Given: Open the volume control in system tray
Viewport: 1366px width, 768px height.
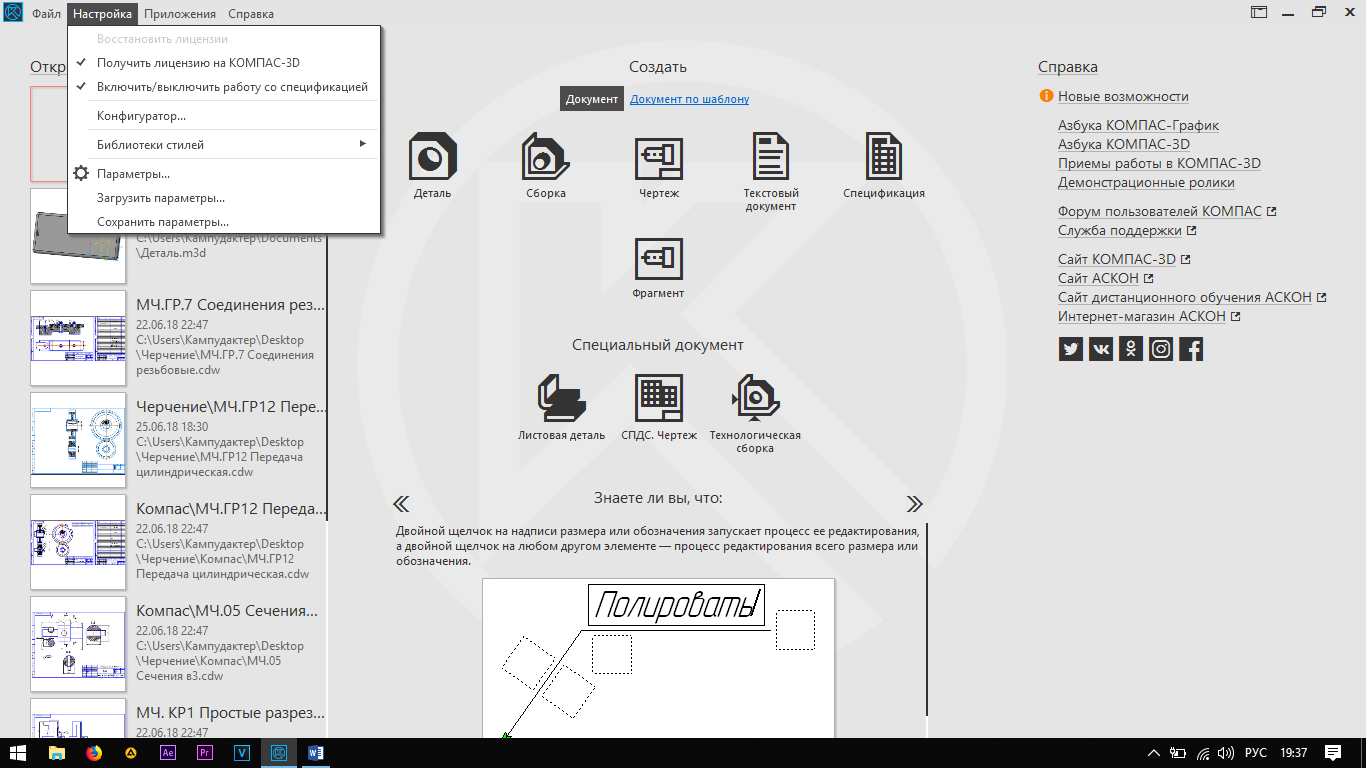Looking at the screenshot, I should tap(1224, 753).
